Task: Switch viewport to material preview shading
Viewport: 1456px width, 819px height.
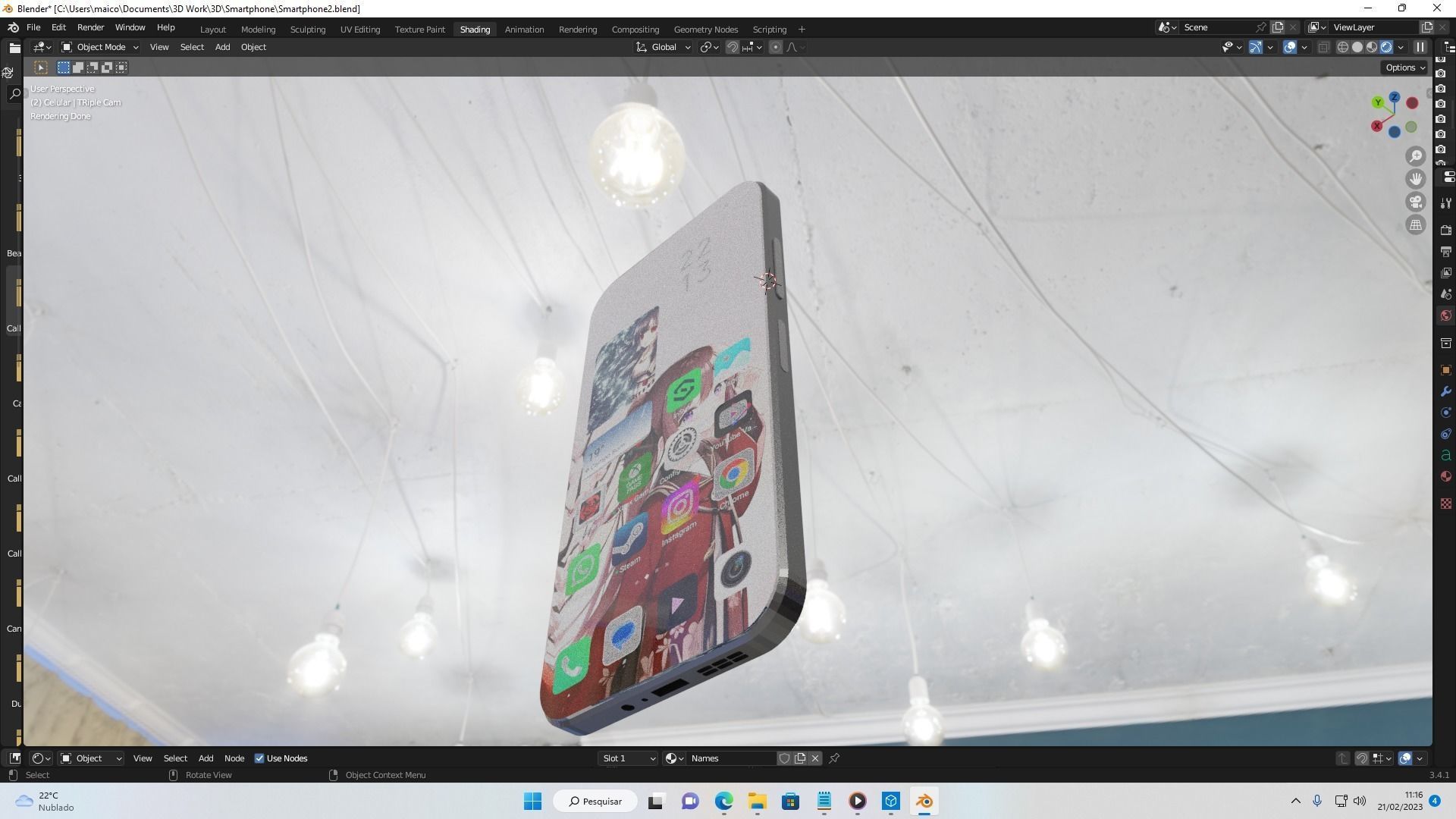Action: tap(1372, 47)
